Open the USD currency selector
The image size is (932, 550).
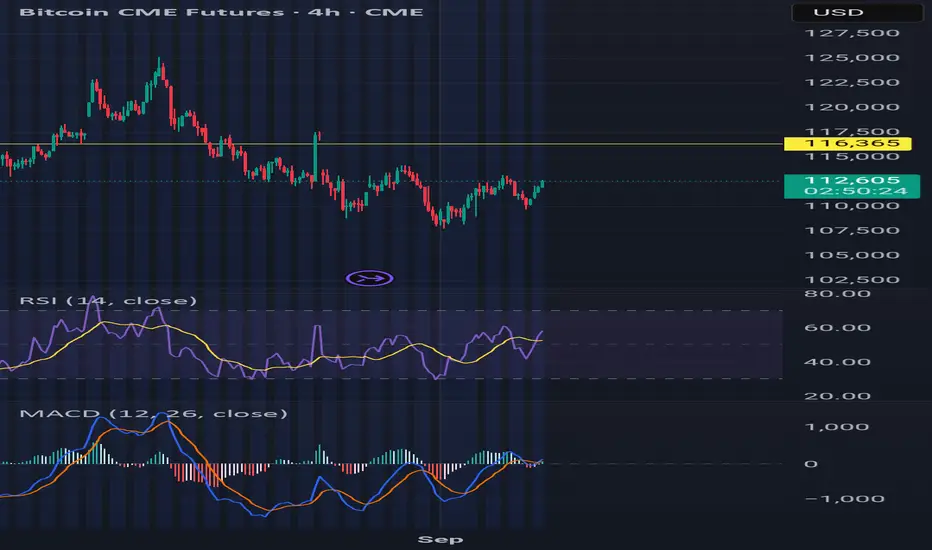pos(857,12)
